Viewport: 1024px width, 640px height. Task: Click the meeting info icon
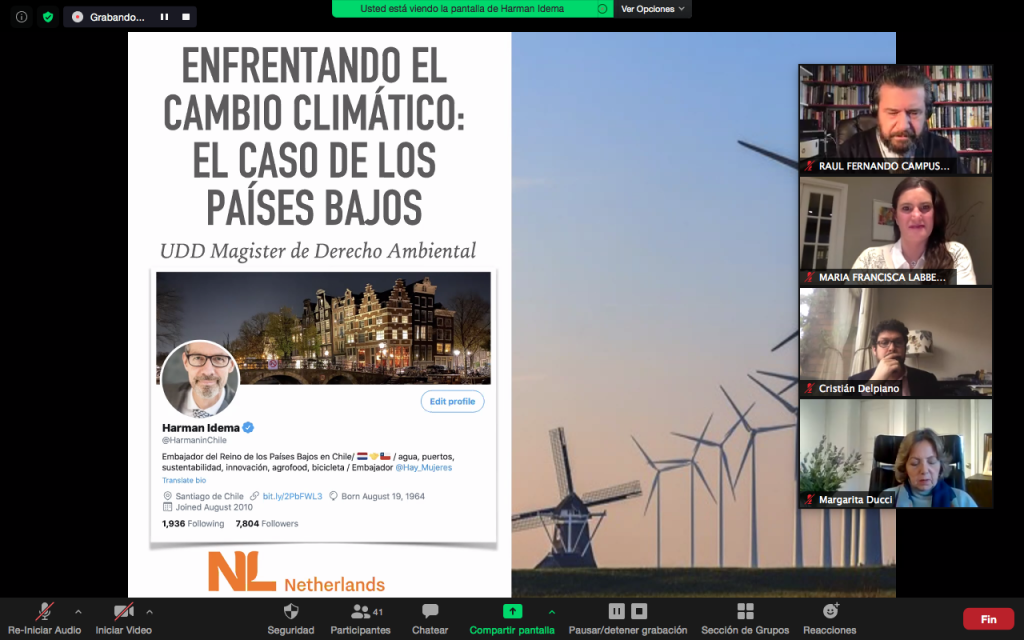(22, 17)
